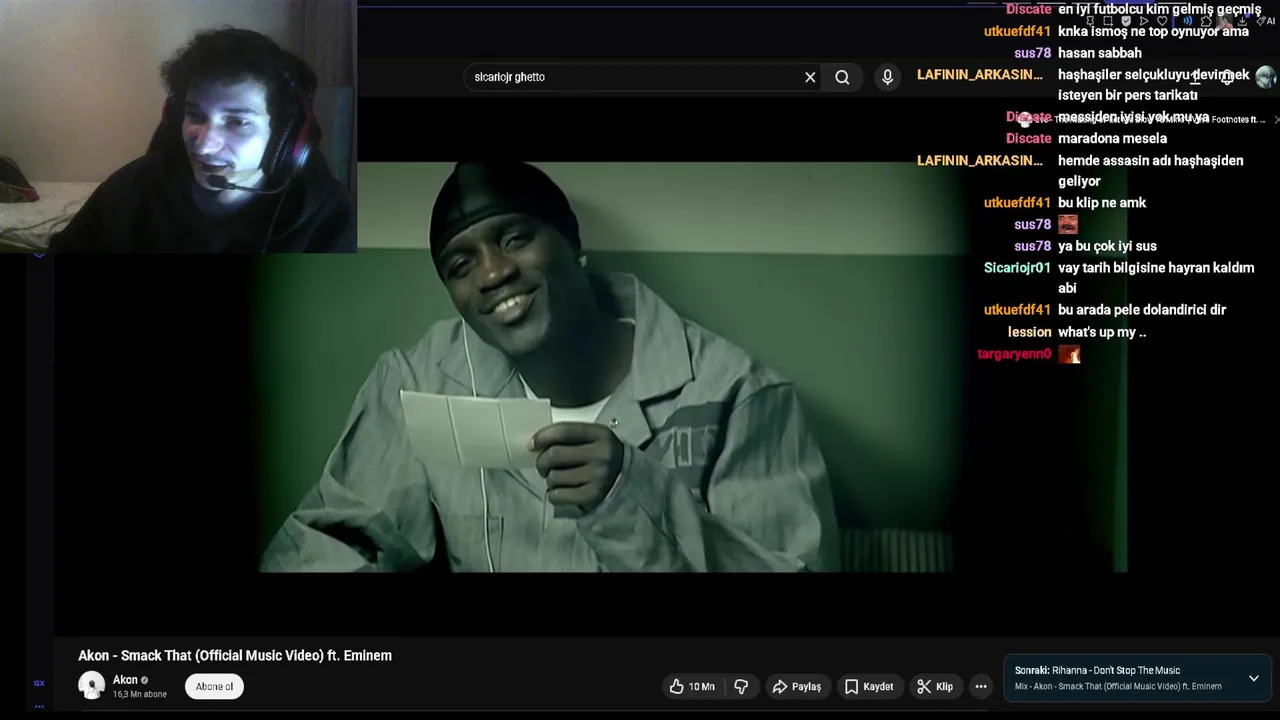The image size is (1280, 720).
Task: Like the video (10 Mn thumbs up)
Action: 692,686
